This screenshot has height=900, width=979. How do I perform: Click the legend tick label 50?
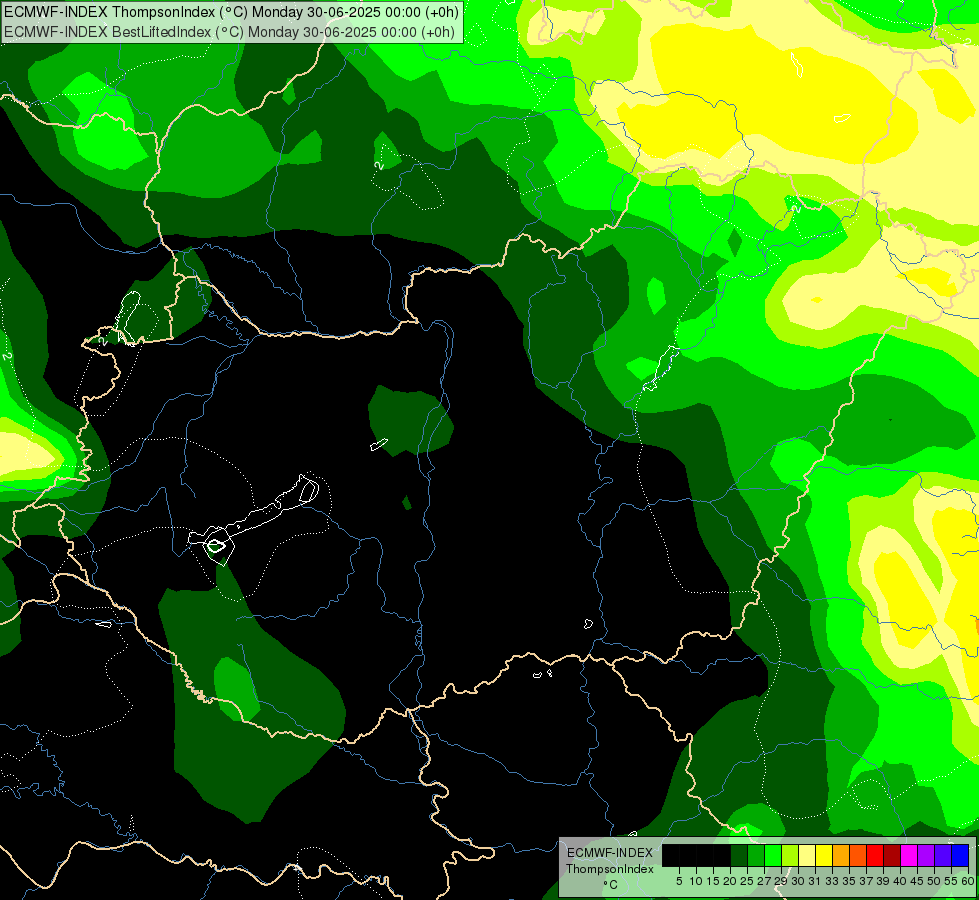(934, 881)
